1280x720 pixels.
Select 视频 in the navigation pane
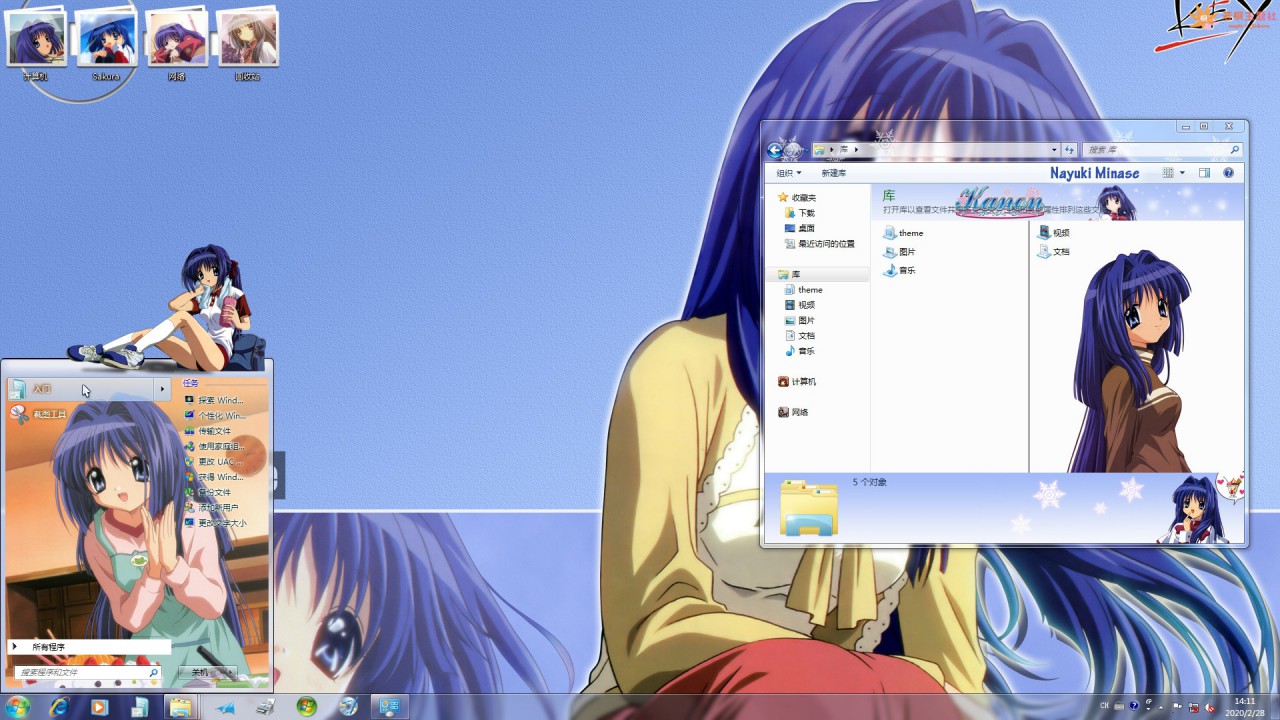pos(800,305)
